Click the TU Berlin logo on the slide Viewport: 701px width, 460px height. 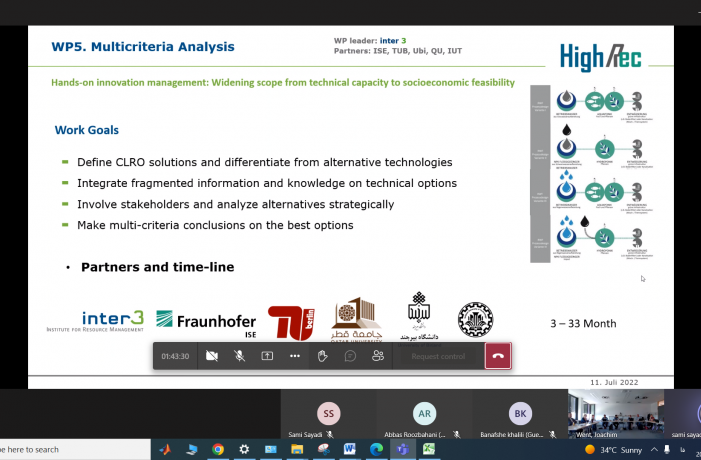(291, 323)
